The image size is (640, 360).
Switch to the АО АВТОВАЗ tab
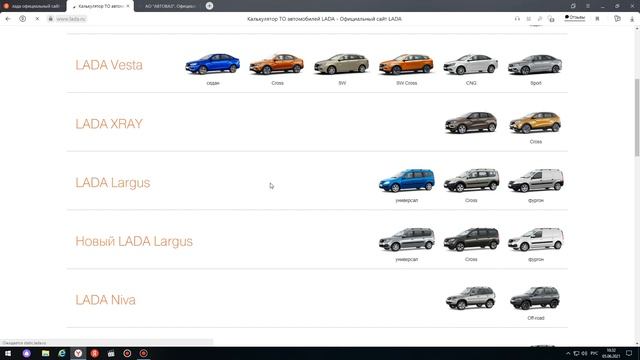(167, 6)
